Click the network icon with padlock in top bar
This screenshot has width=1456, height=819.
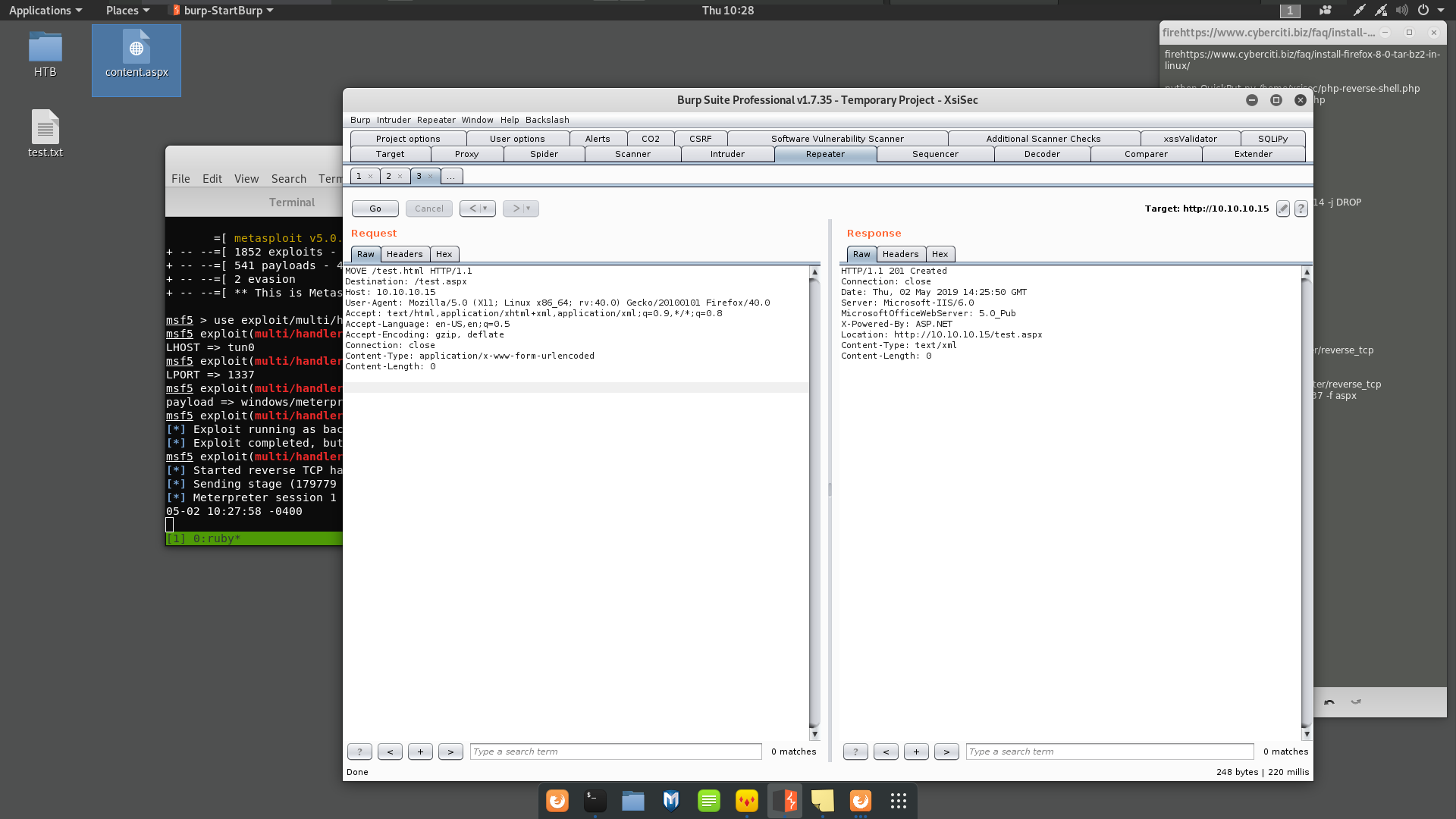pyautogui.click(x=1381, y=11)
